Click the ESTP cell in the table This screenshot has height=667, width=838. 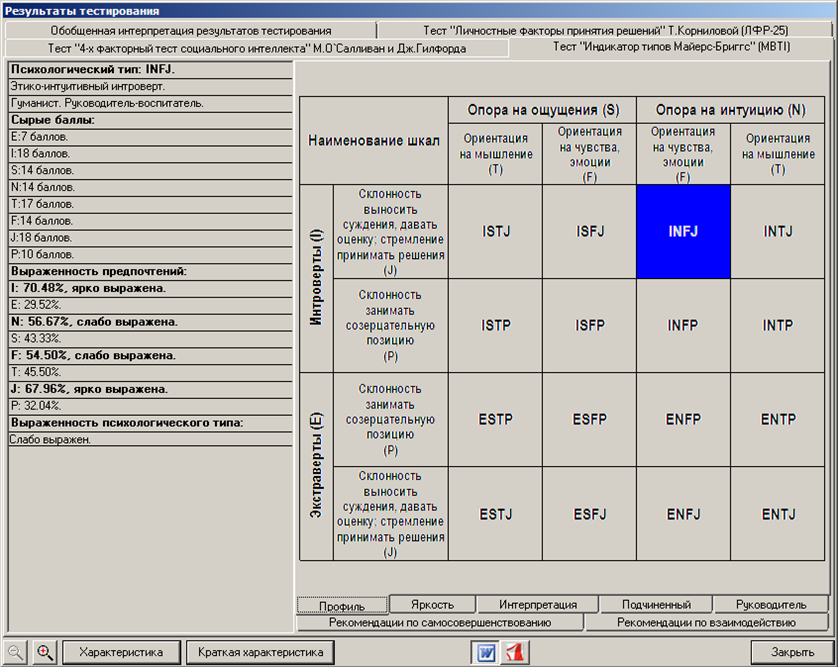point(495,420)
